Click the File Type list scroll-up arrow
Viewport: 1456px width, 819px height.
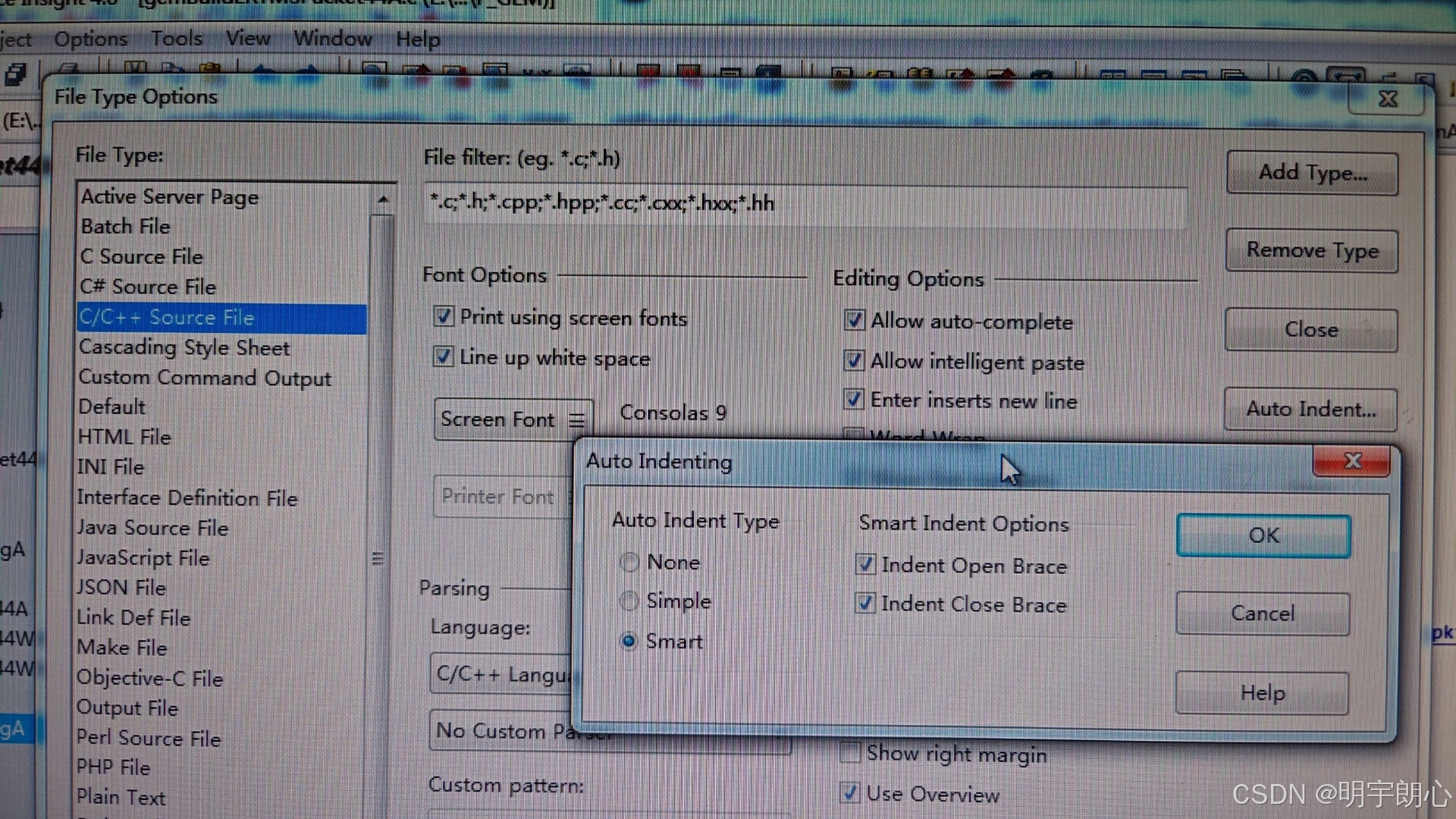click(383, 199)
